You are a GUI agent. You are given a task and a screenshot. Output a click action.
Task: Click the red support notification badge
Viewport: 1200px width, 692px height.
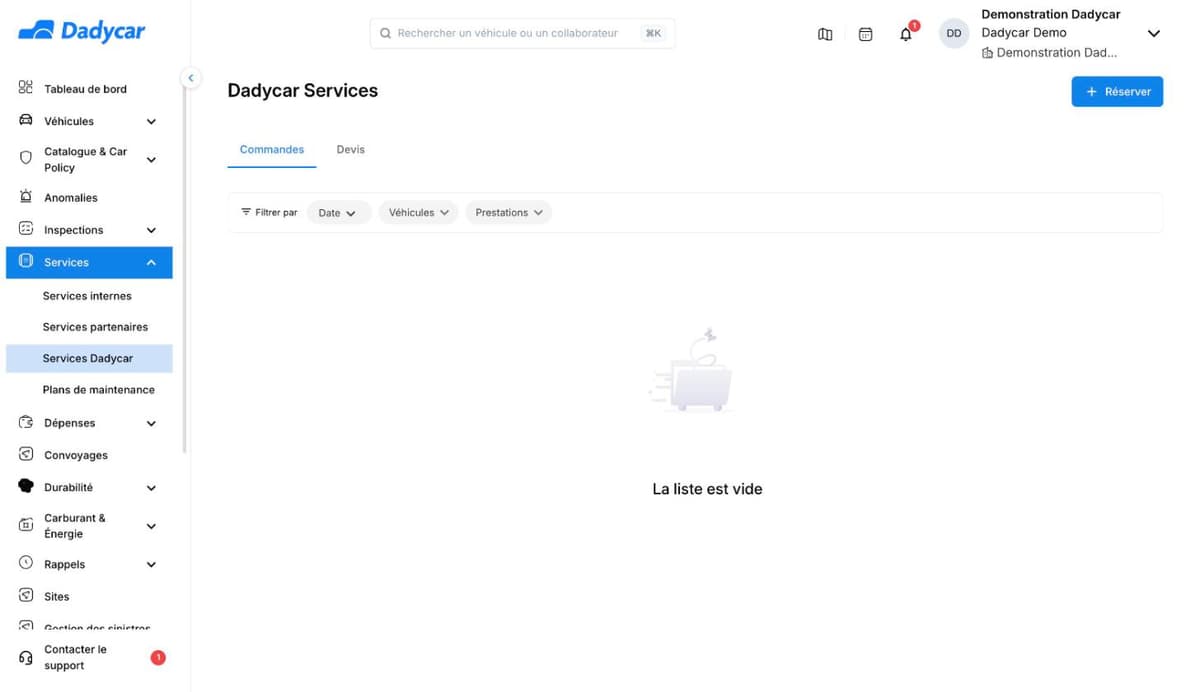tap(158, 657)
